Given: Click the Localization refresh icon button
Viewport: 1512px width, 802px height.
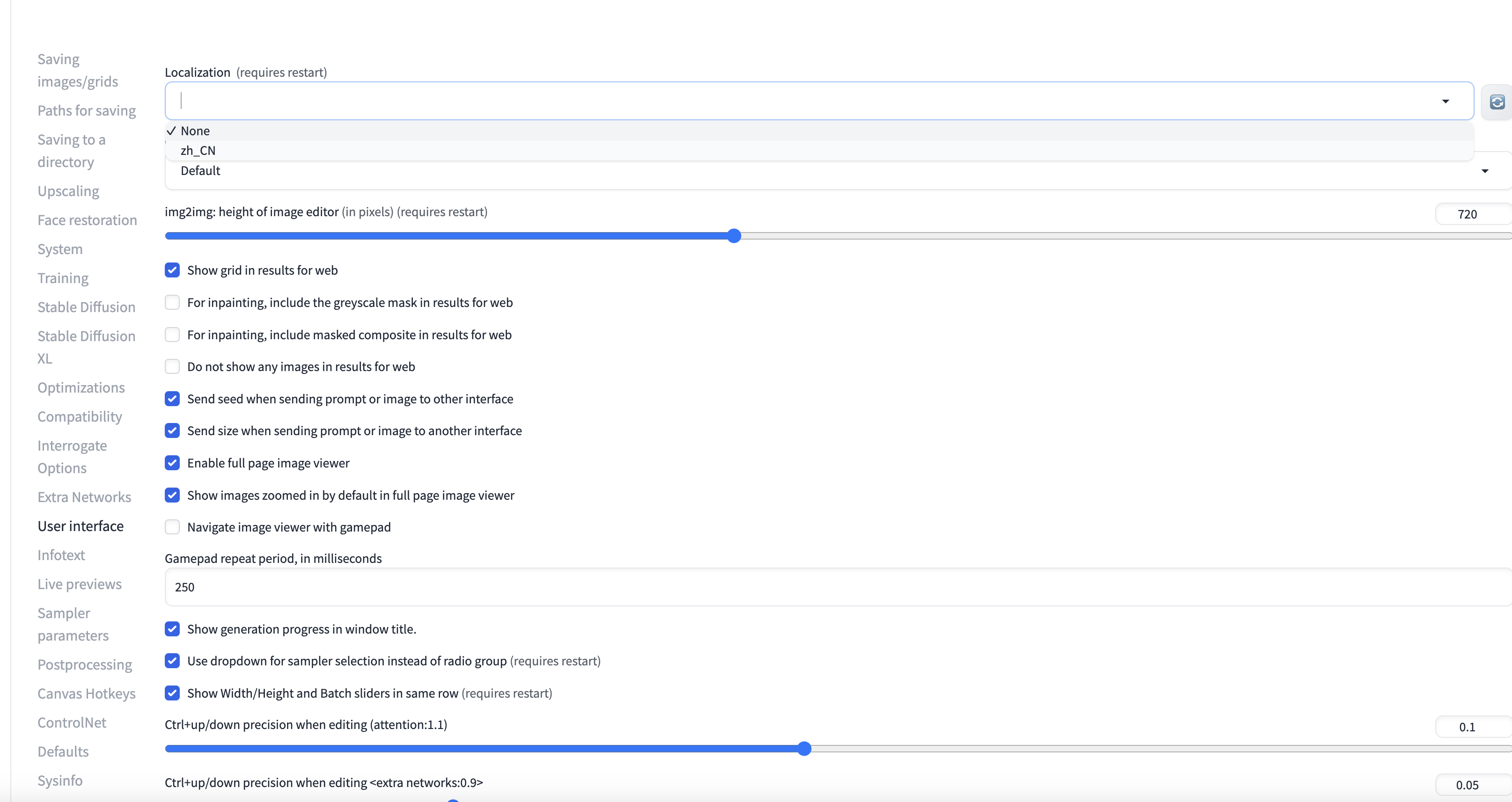Looking at the screenshot, I should click(x=1497, y=102).
